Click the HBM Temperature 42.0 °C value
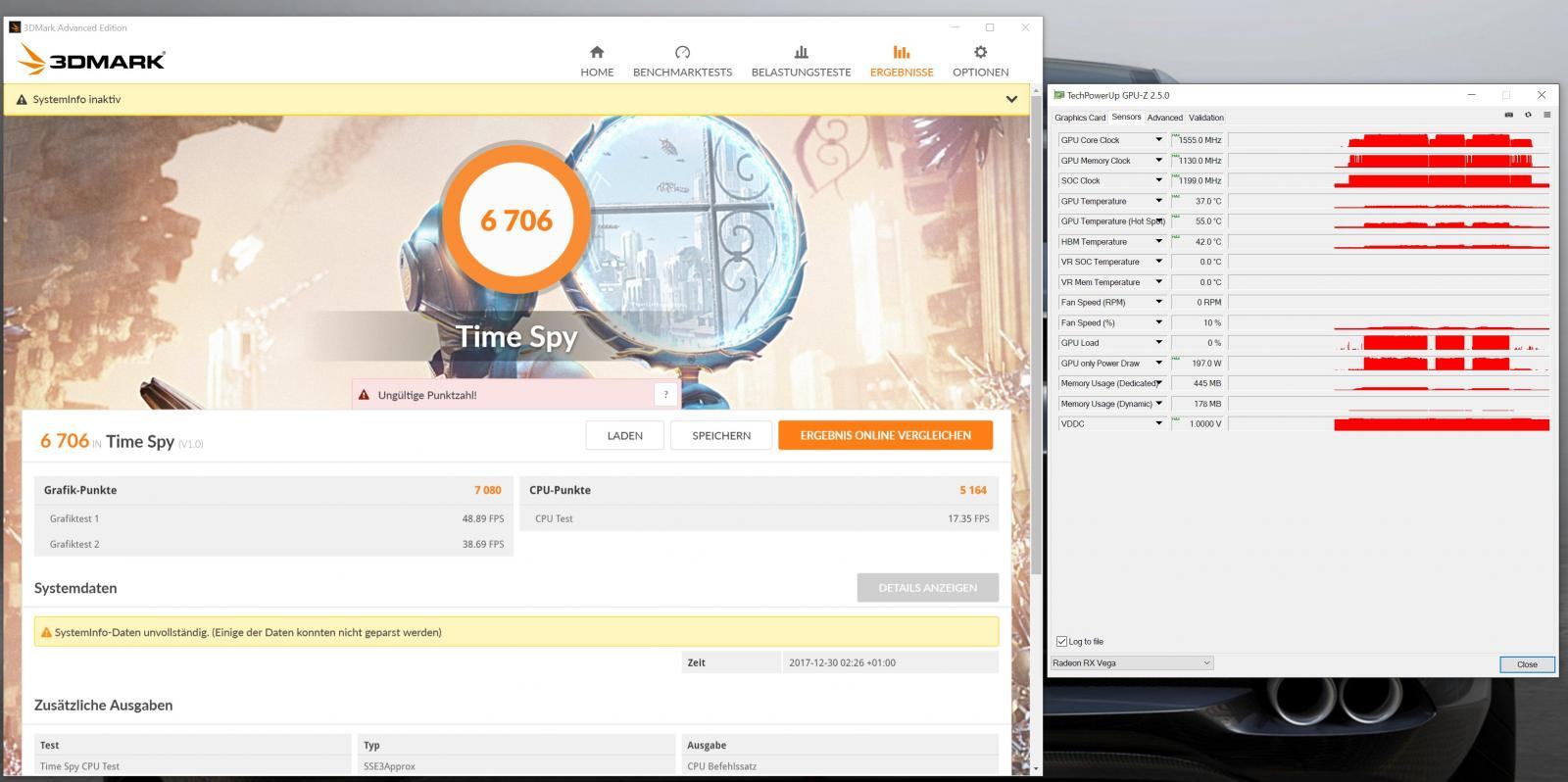Screen dimensions: 1568x782 [x=1197, y=242]
